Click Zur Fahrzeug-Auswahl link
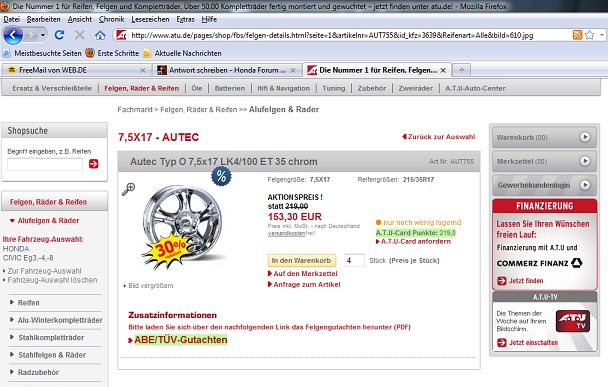This screenshot has width=608, height=387. (44, 271)
